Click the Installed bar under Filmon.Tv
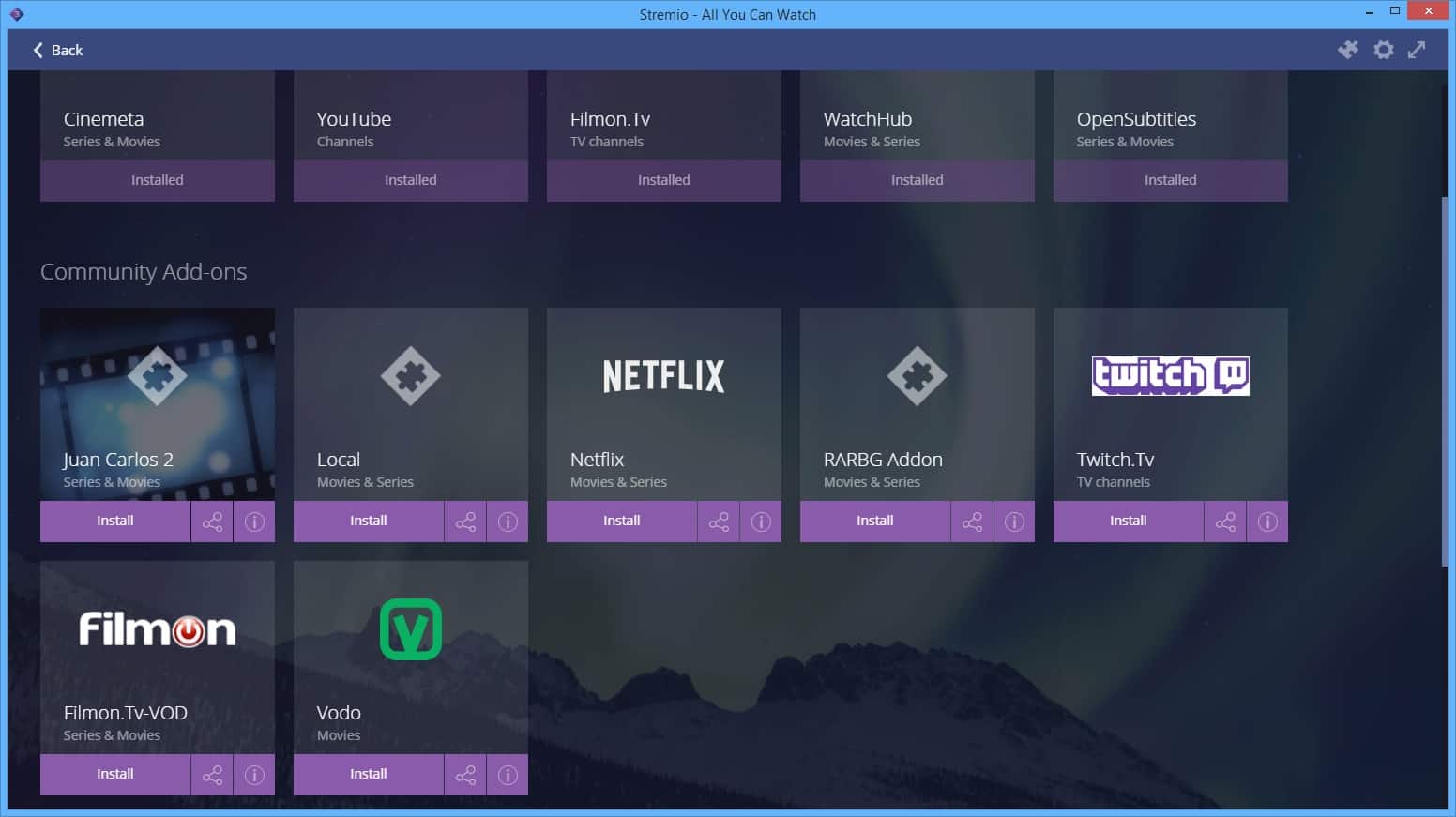 664,180
